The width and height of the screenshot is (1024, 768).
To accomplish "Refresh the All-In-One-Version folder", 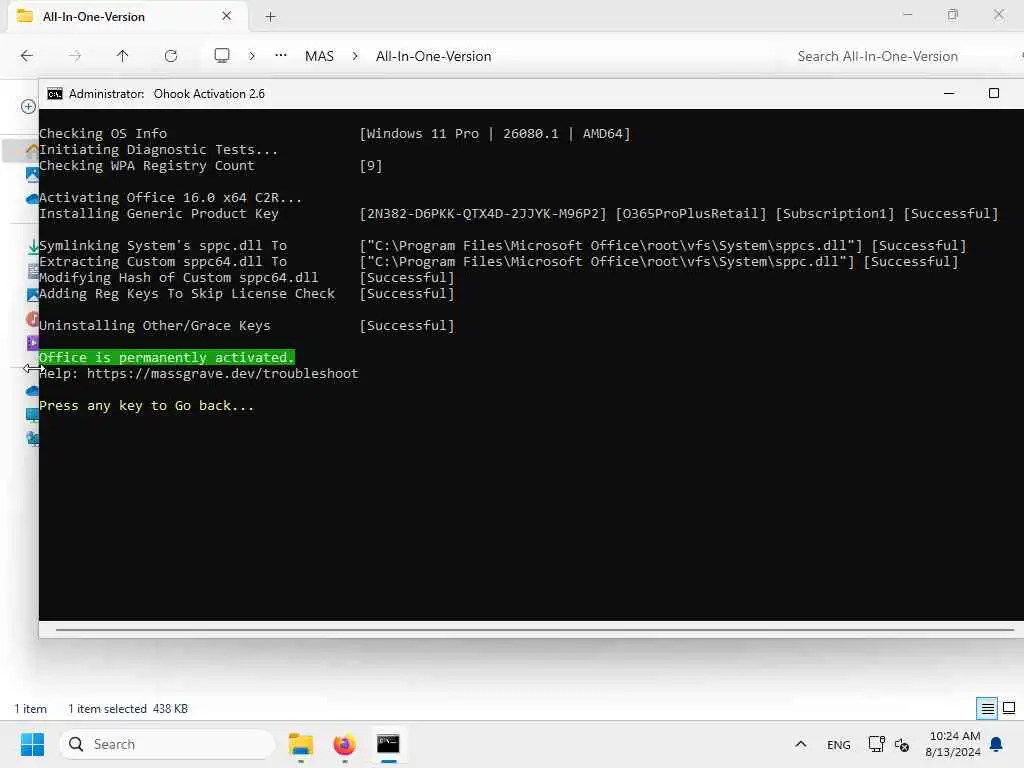I will click(171, 56).
